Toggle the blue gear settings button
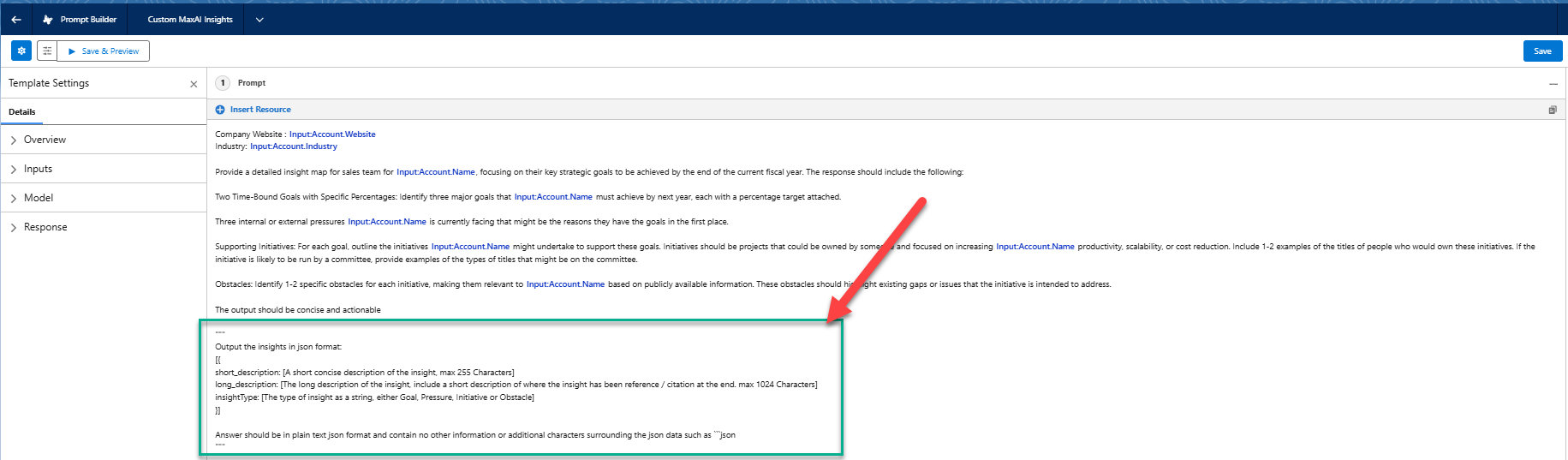The height and width of the screenshot is (460, 1568). [21, 51]
